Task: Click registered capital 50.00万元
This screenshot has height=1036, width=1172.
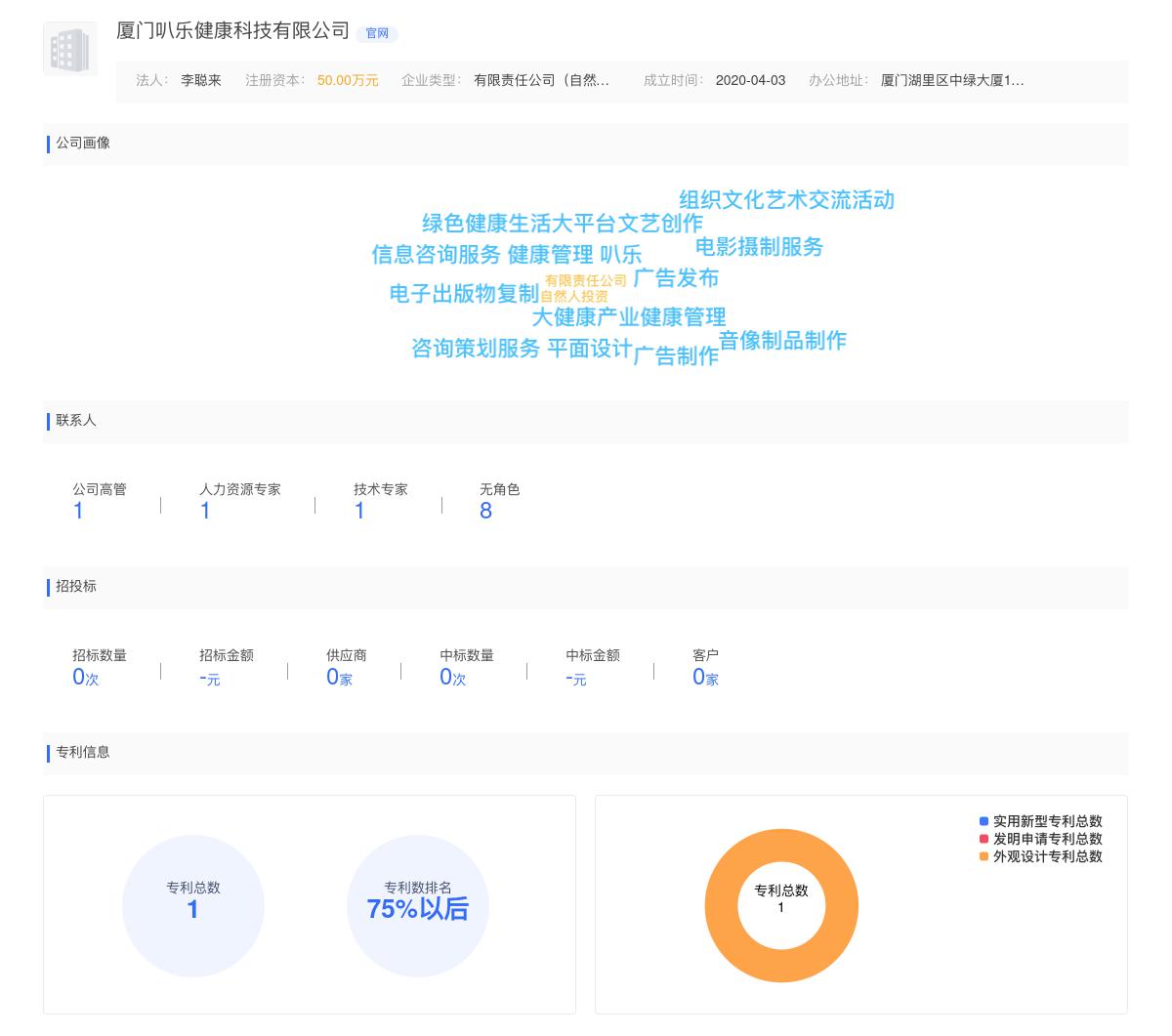Action: (x=348, y=80)
